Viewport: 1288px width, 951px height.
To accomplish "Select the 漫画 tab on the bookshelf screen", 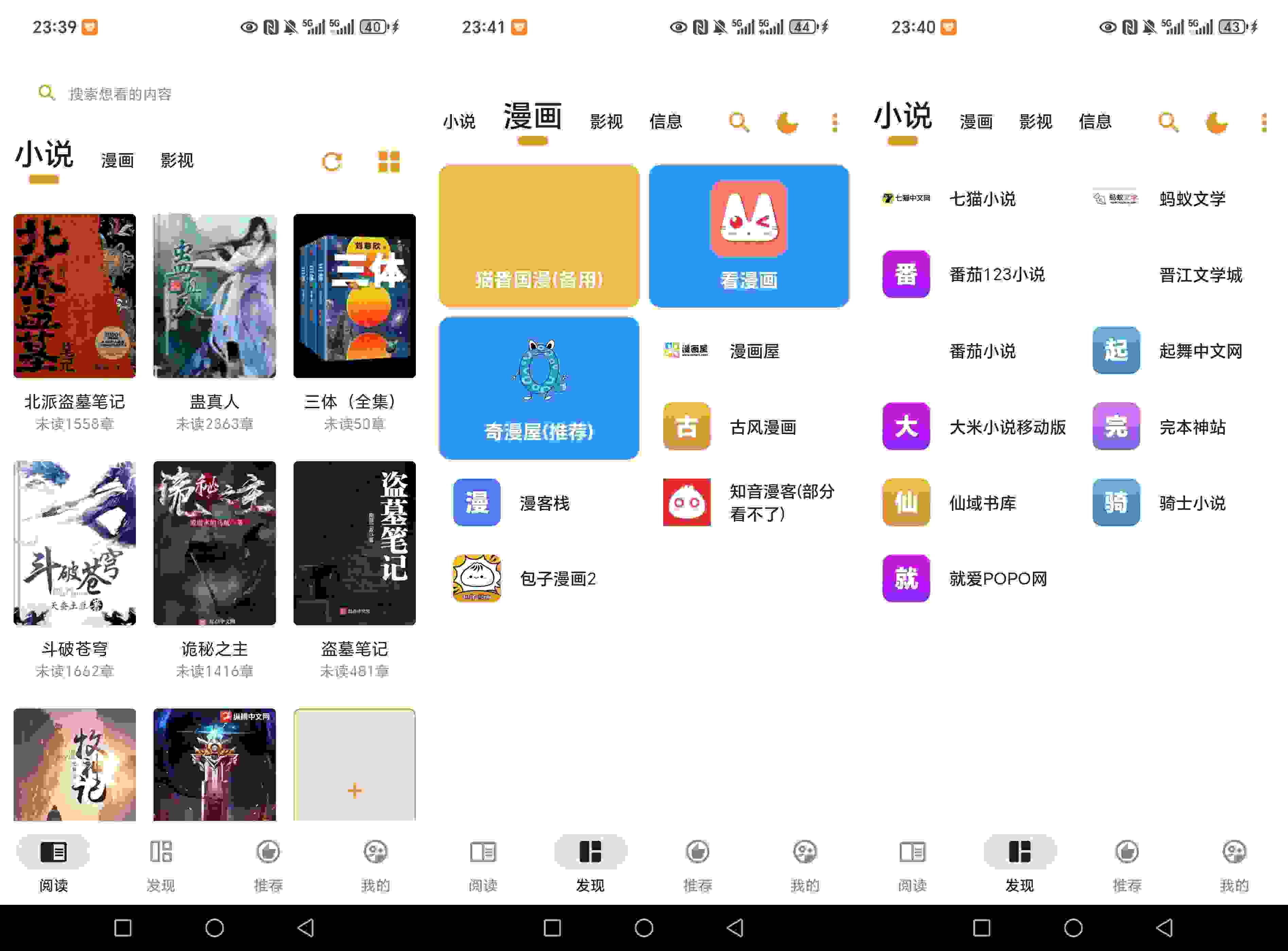I will (118, 161).
